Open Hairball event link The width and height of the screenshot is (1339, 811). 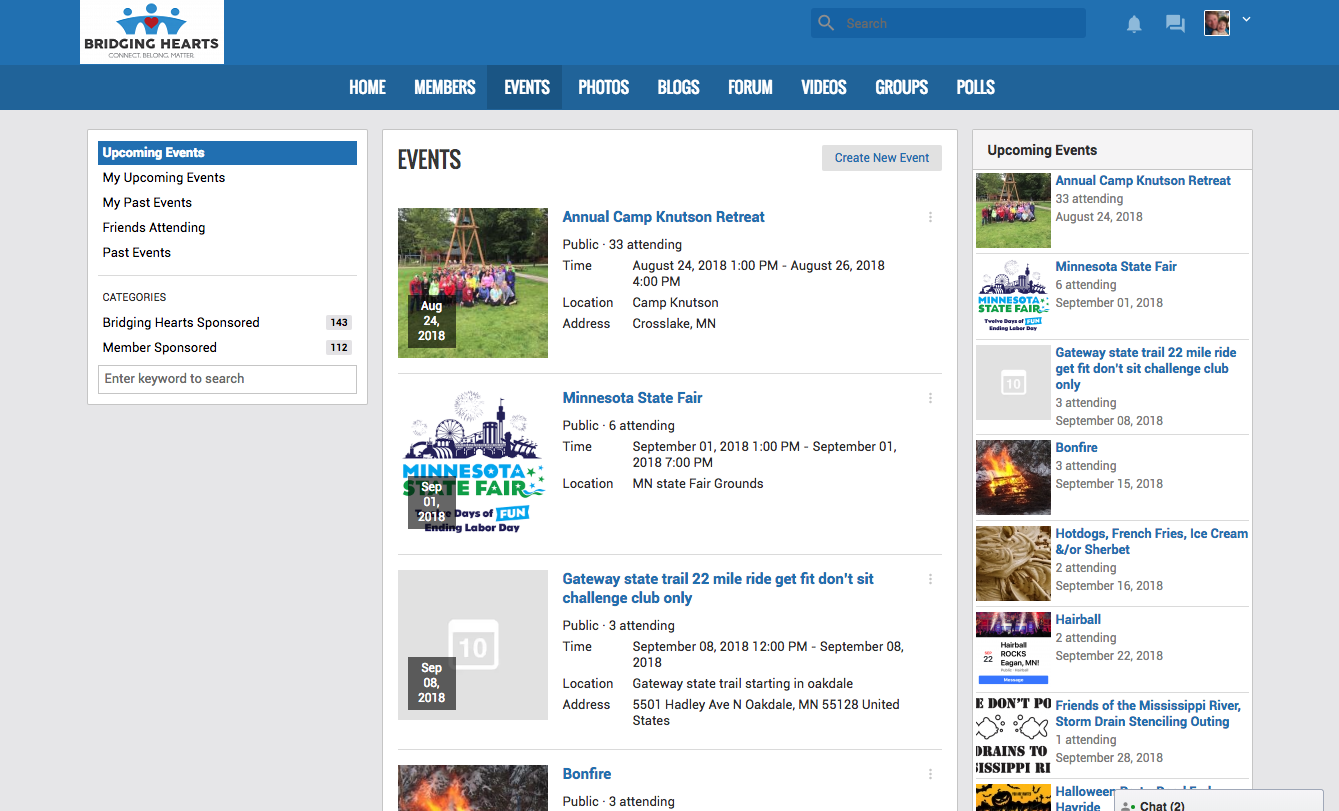pos(1078,620)
